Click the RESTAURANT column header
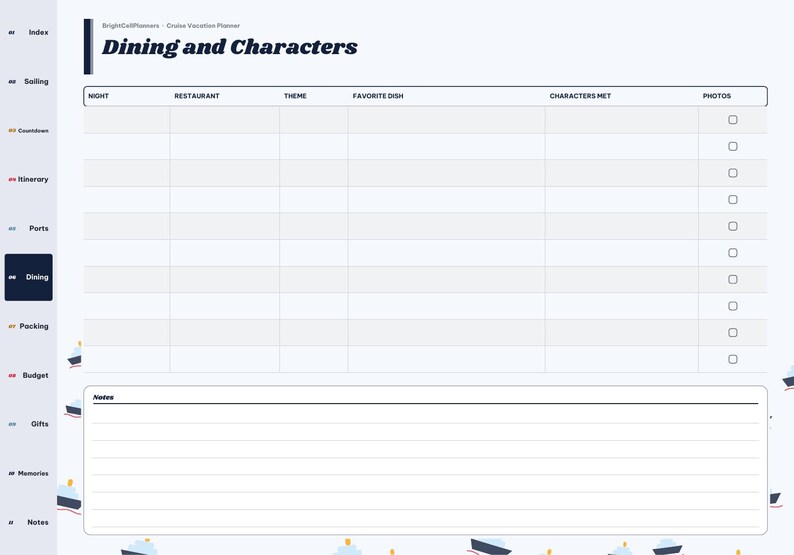The width and height of the screenshot is (794, 555). (197, 96)
